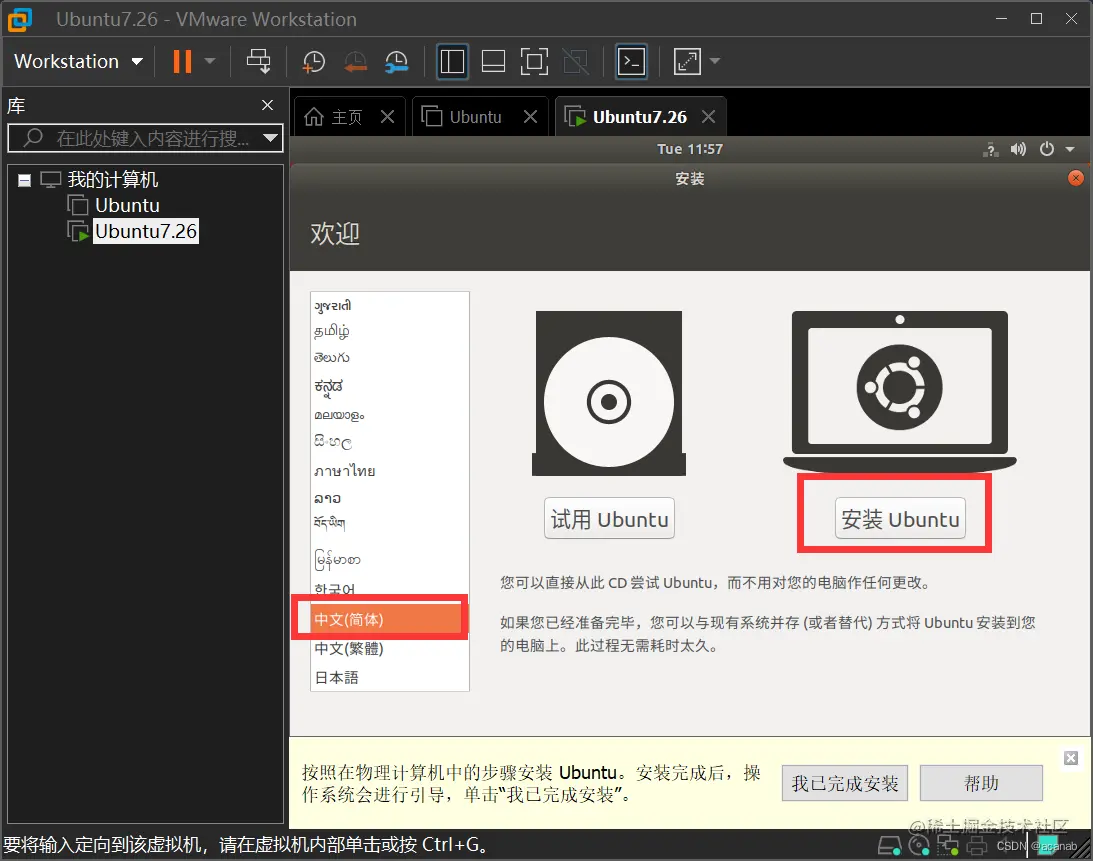Image resolution: width=1093 pixels, height=861 pixels.
Task: Select the Tamil language entry தமிழ்
Action: pos(332,331)
